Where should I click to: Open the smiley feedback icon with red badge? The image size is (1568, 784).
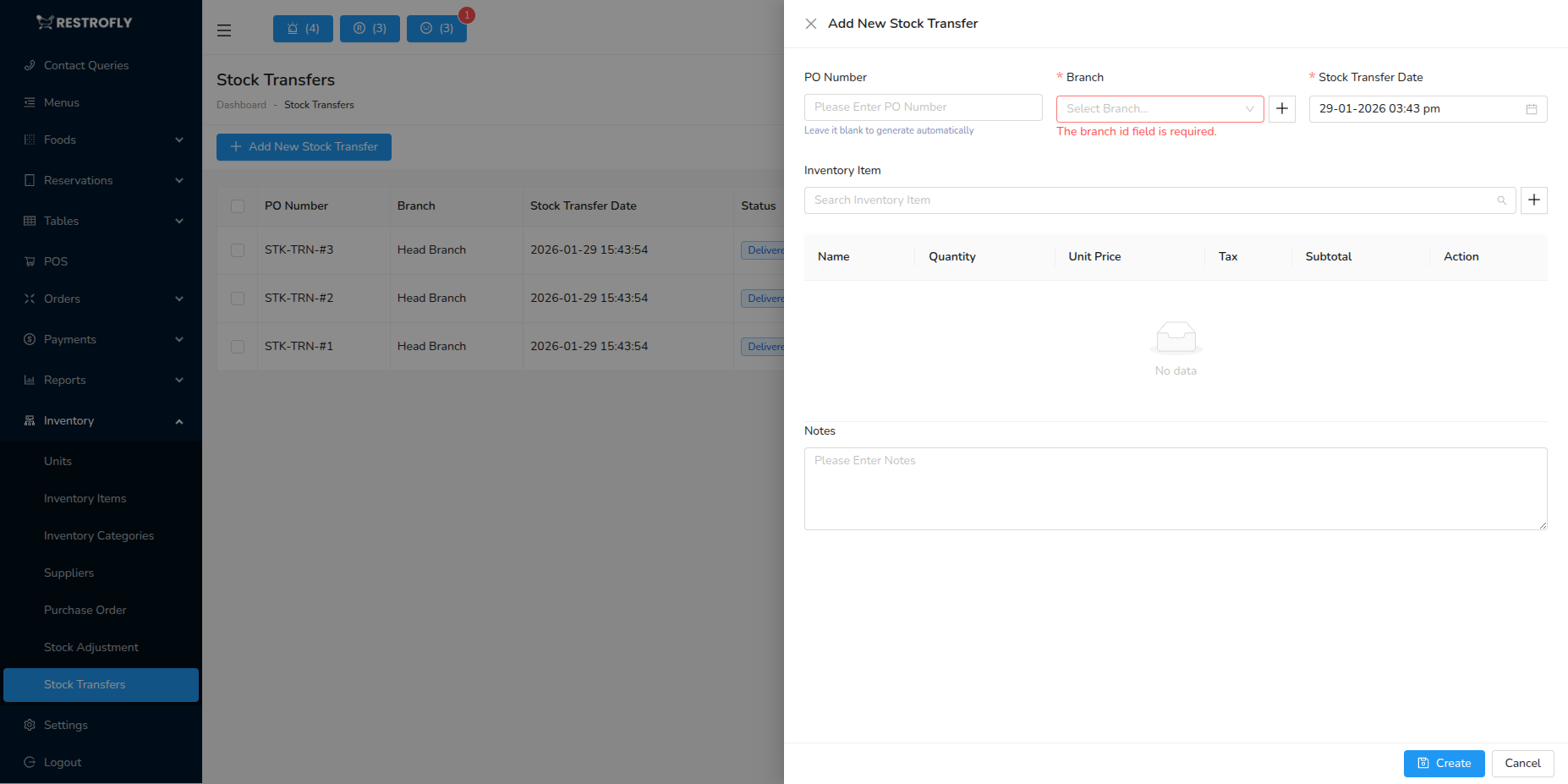436,28
